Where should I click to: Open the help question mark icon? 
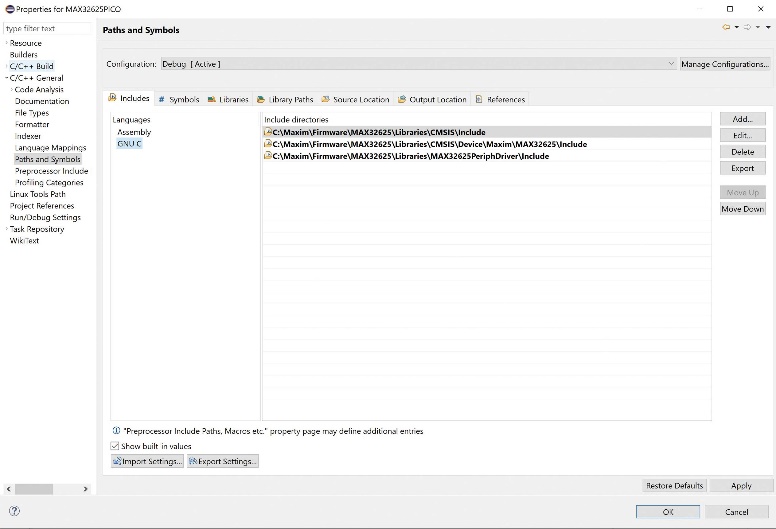pos(14,511)
